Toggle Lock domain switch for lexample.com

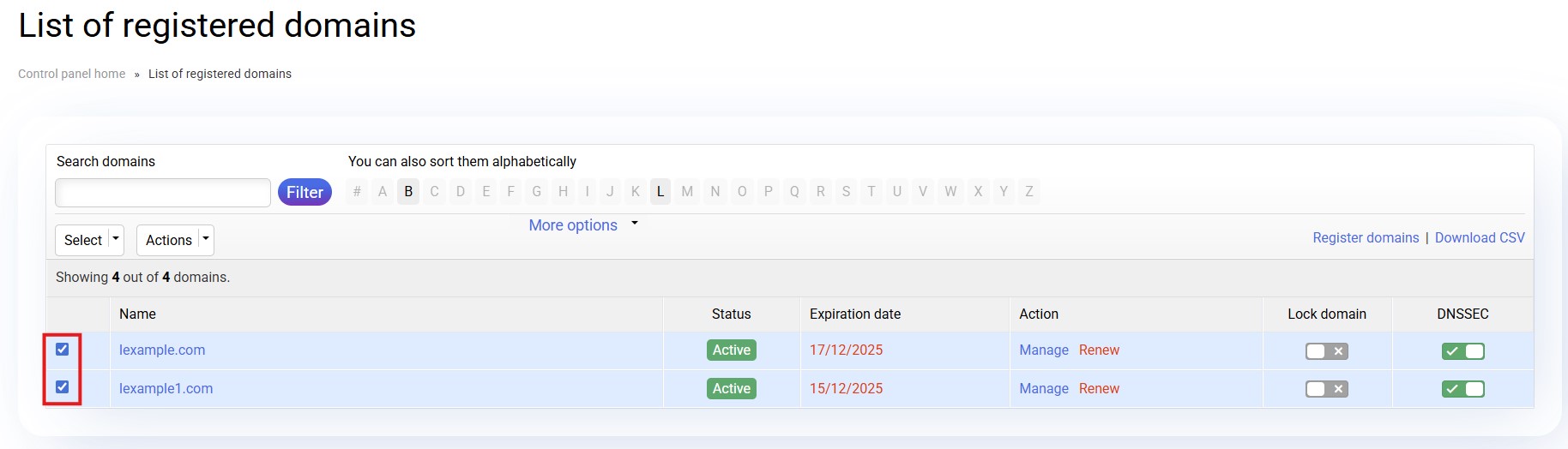(1326, 351)
